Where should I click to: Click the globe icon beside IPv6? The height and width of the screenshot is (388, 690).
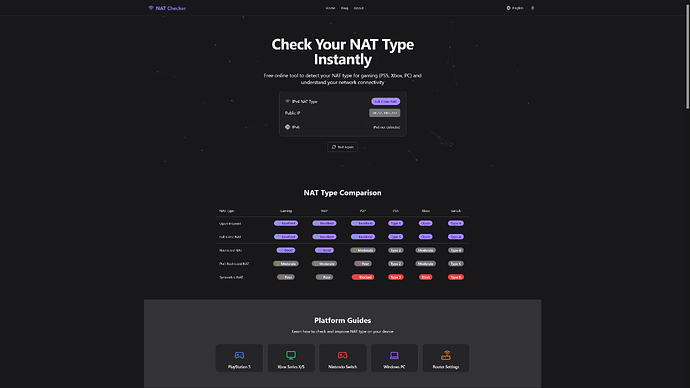pyautogui.click(x=287, y=127)
